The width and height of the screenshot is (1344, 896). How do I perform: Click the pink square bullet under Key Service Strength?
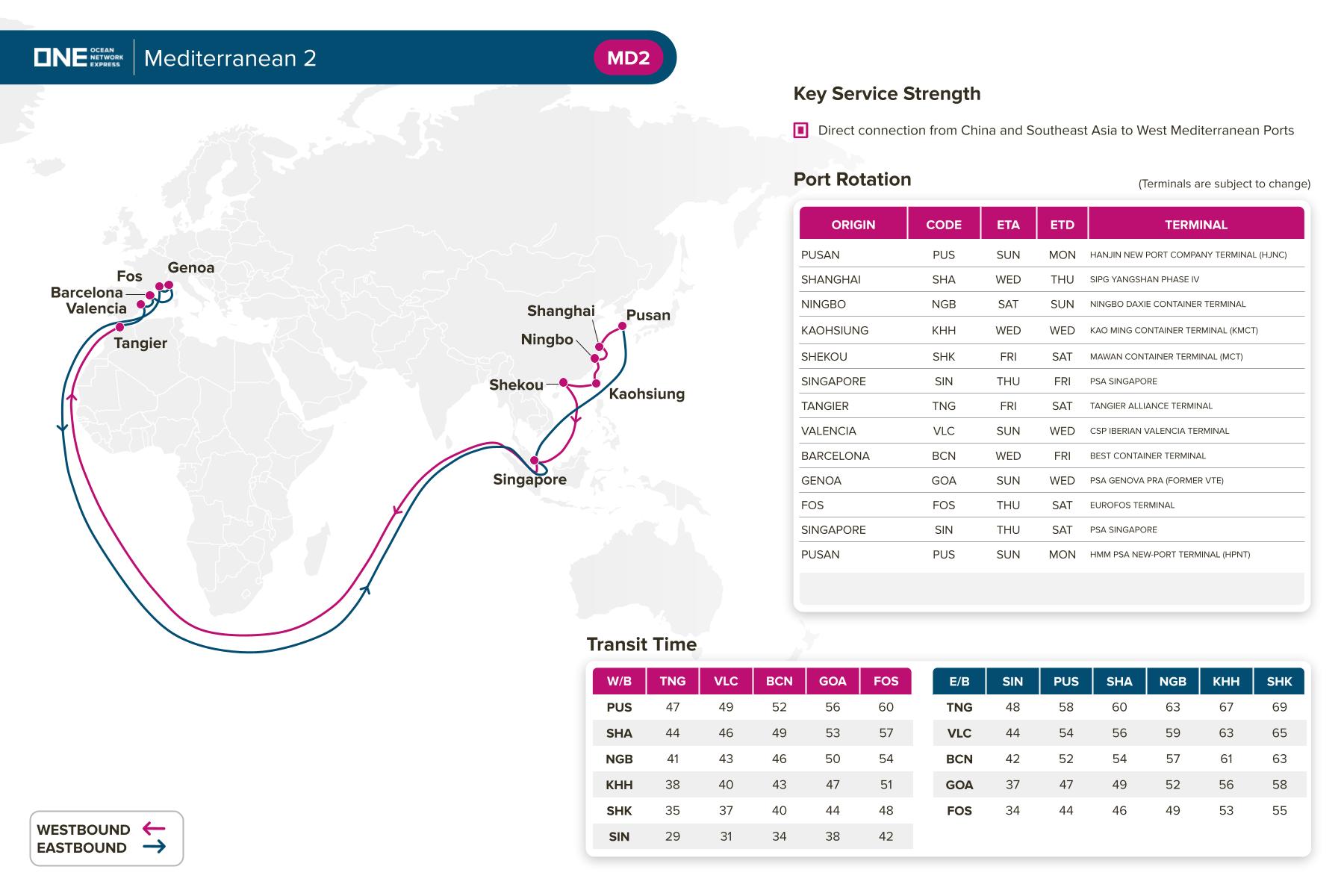pos(800,131)
